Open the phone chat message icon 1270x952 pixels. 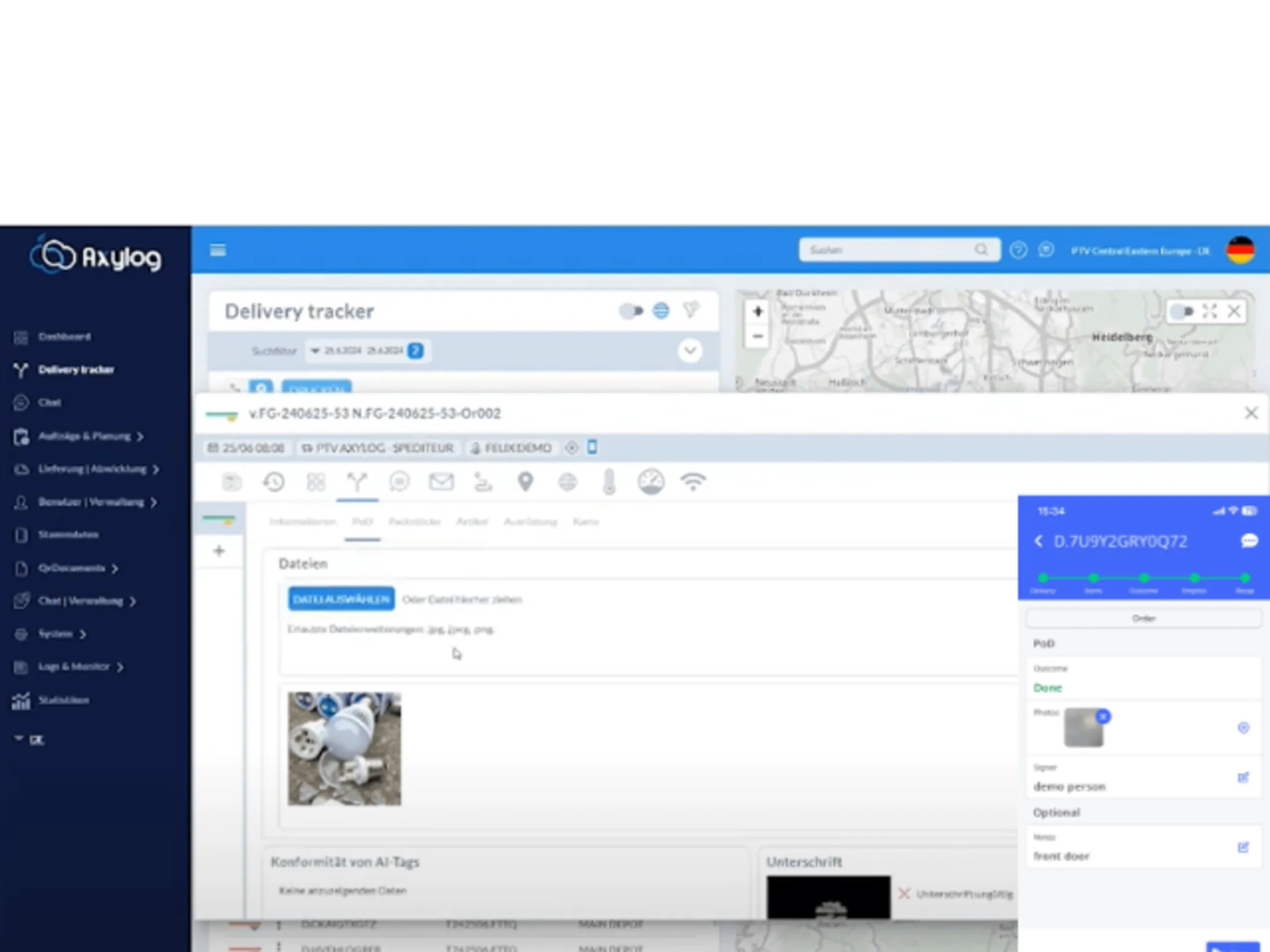(x=1249, y=541)
